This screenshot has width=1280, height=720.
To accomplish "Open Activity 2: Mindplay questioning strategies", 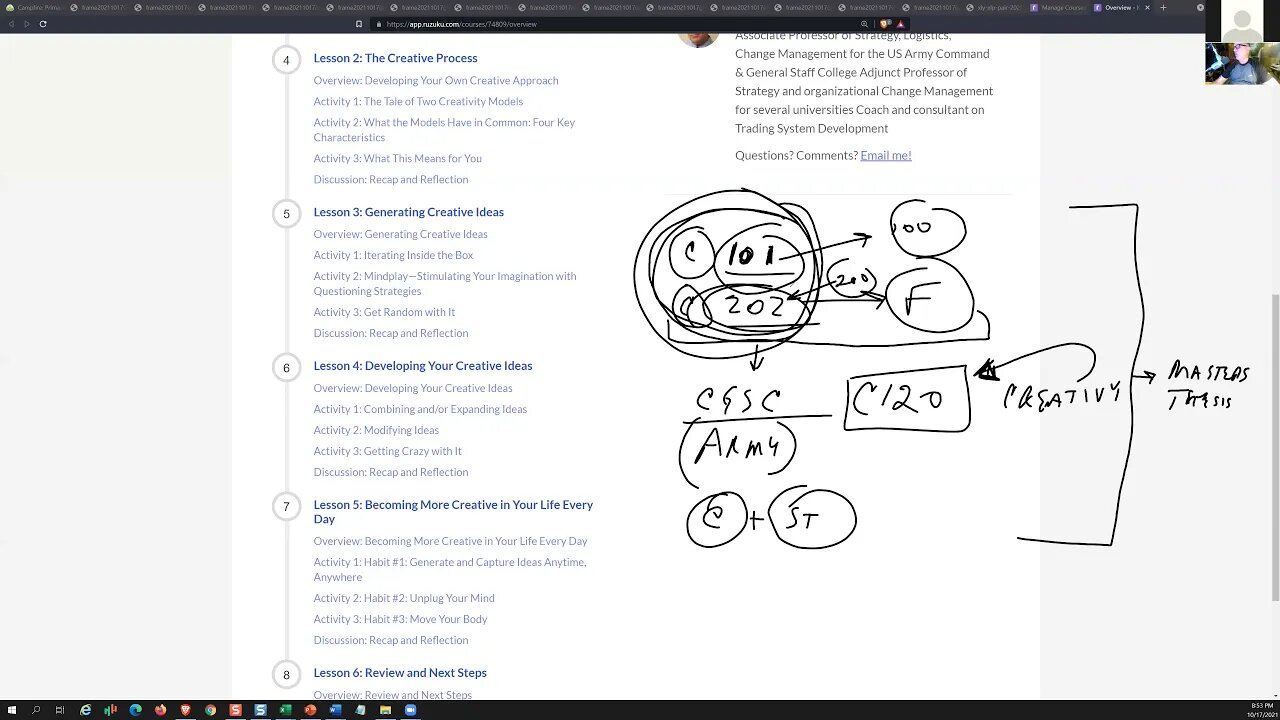I will point(445,283).
